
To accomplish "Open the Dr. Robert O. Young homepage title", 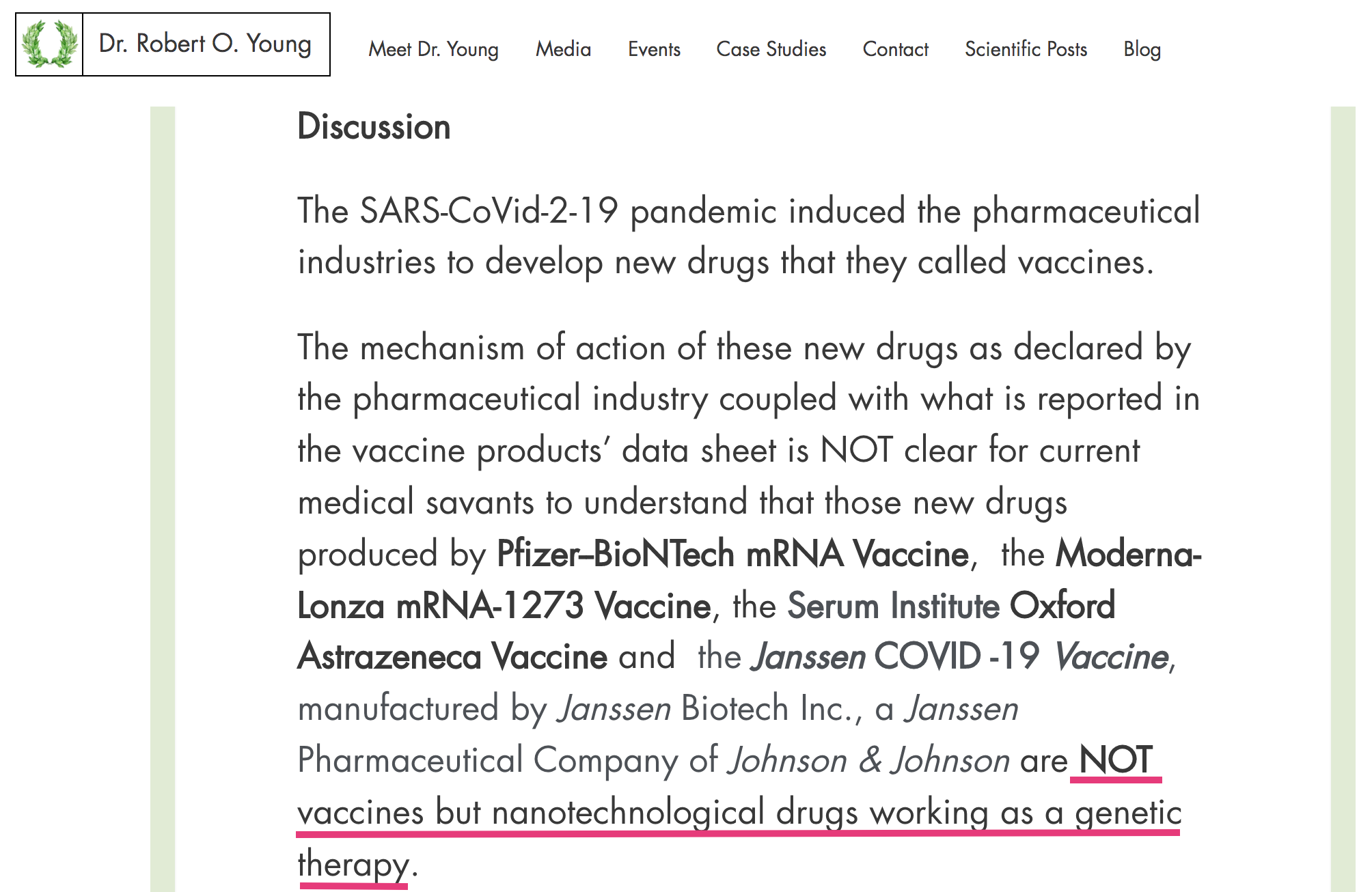I will tap(205, 44).
